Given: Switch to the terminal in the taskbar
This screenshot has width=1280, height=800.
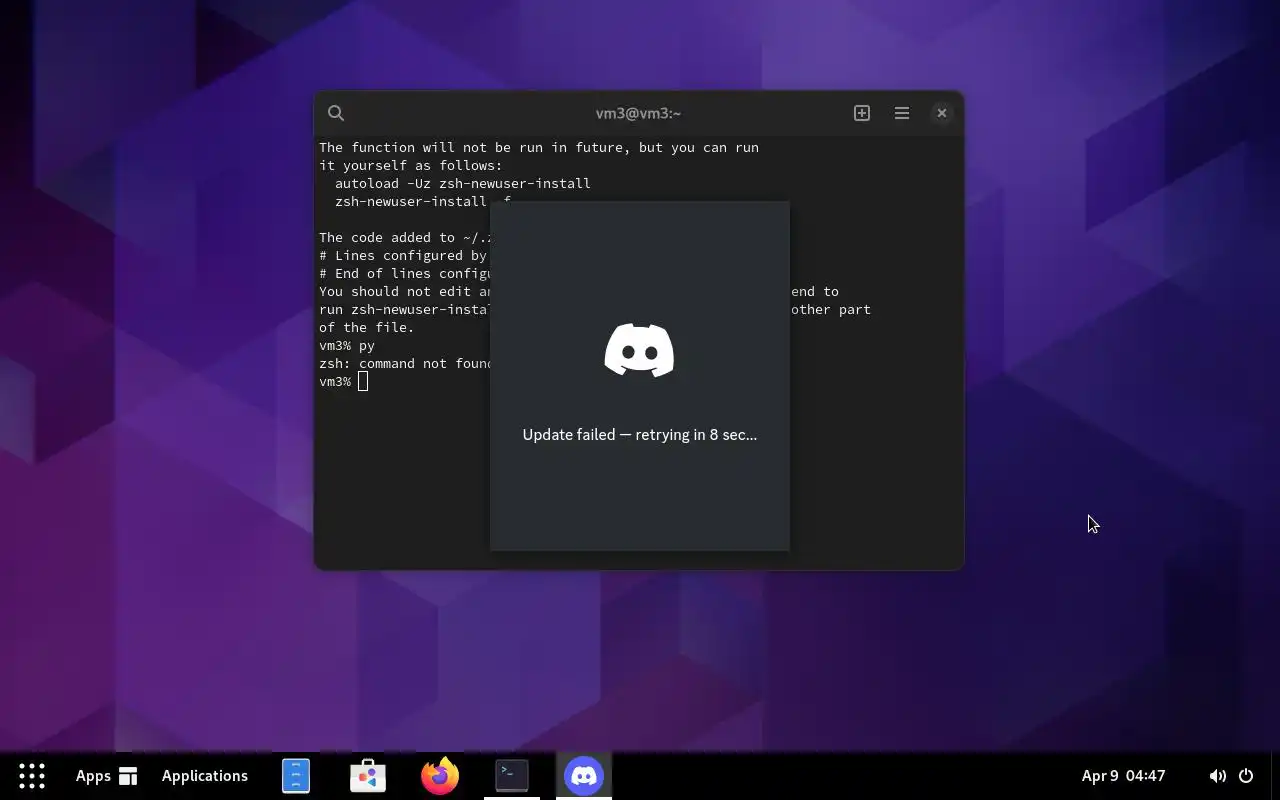Looking at the screenshot, I should click(512, 775).
